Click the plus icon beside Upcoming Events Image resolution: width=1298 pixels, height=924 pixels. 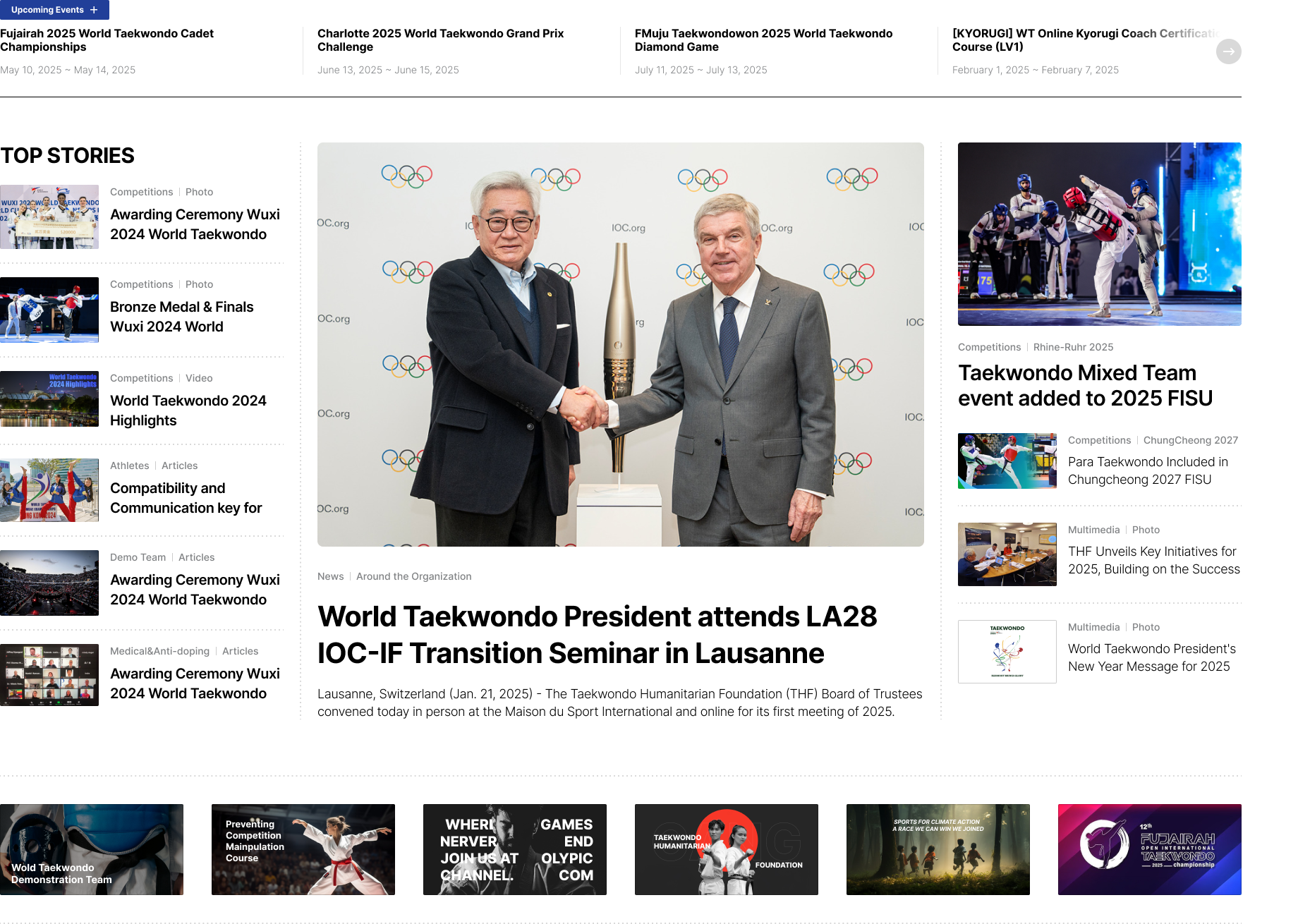pos(94,10)
